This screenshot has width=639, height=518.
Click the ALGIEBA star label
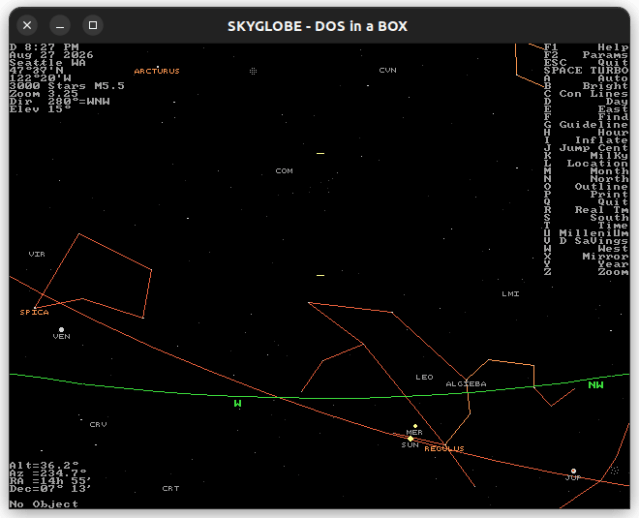pos(466,384)
